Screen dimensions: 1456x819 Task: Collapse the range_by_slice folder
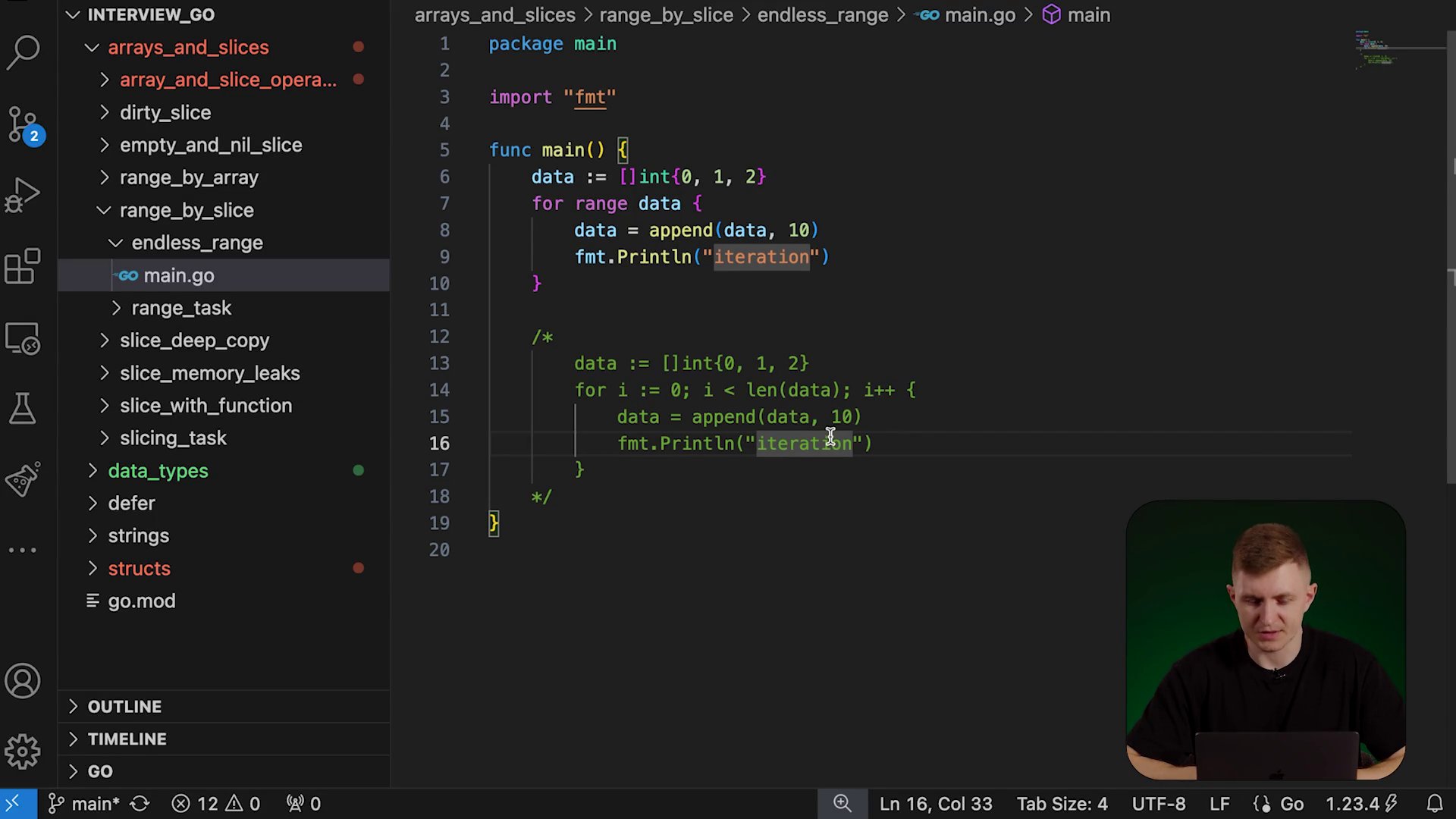coord(104,210)
